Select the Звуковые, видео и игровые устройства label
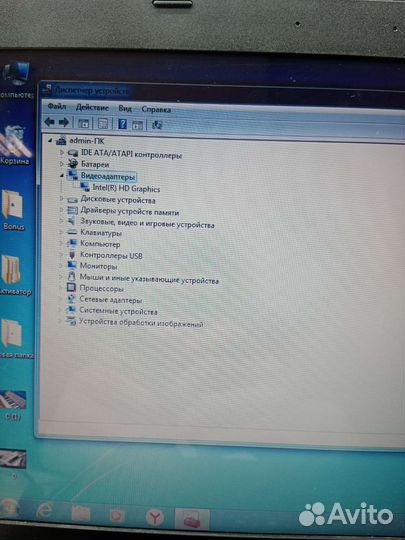The height and width of the screenshot is (540, 405). 147,224
